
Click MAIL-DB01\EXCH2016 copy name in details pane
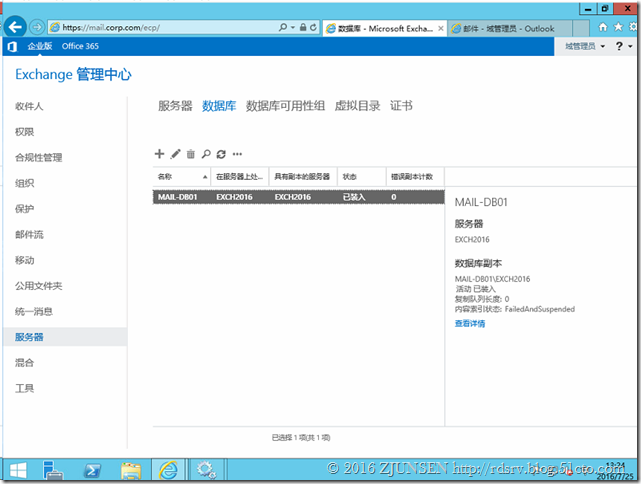point(492,279)
